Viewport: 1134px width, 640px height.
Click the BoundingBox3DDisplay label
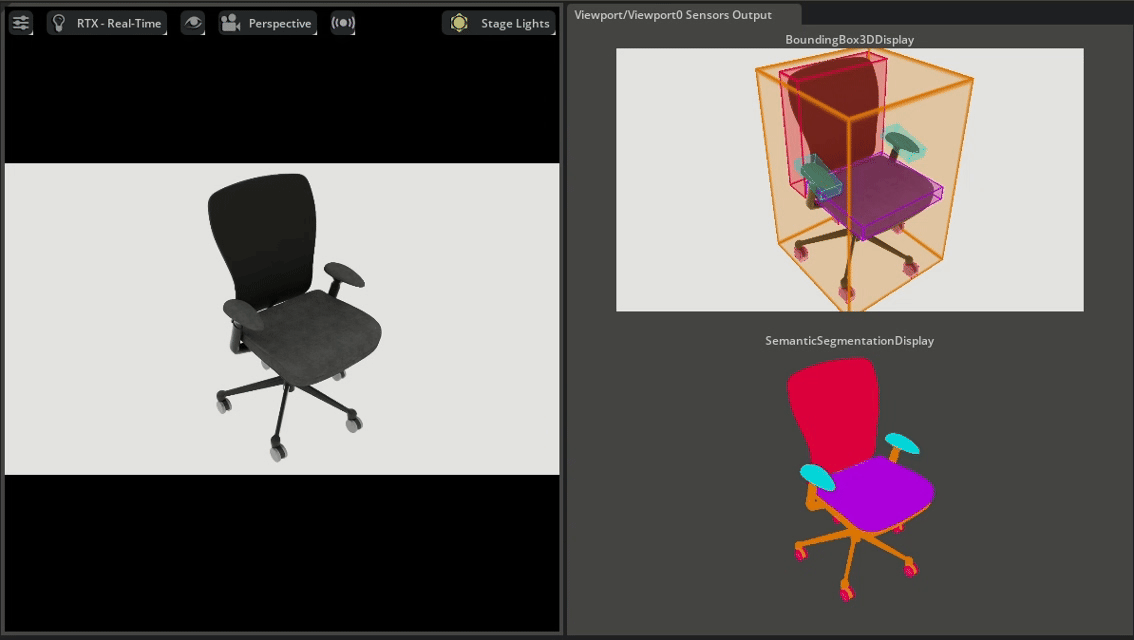tap(849, 40)
